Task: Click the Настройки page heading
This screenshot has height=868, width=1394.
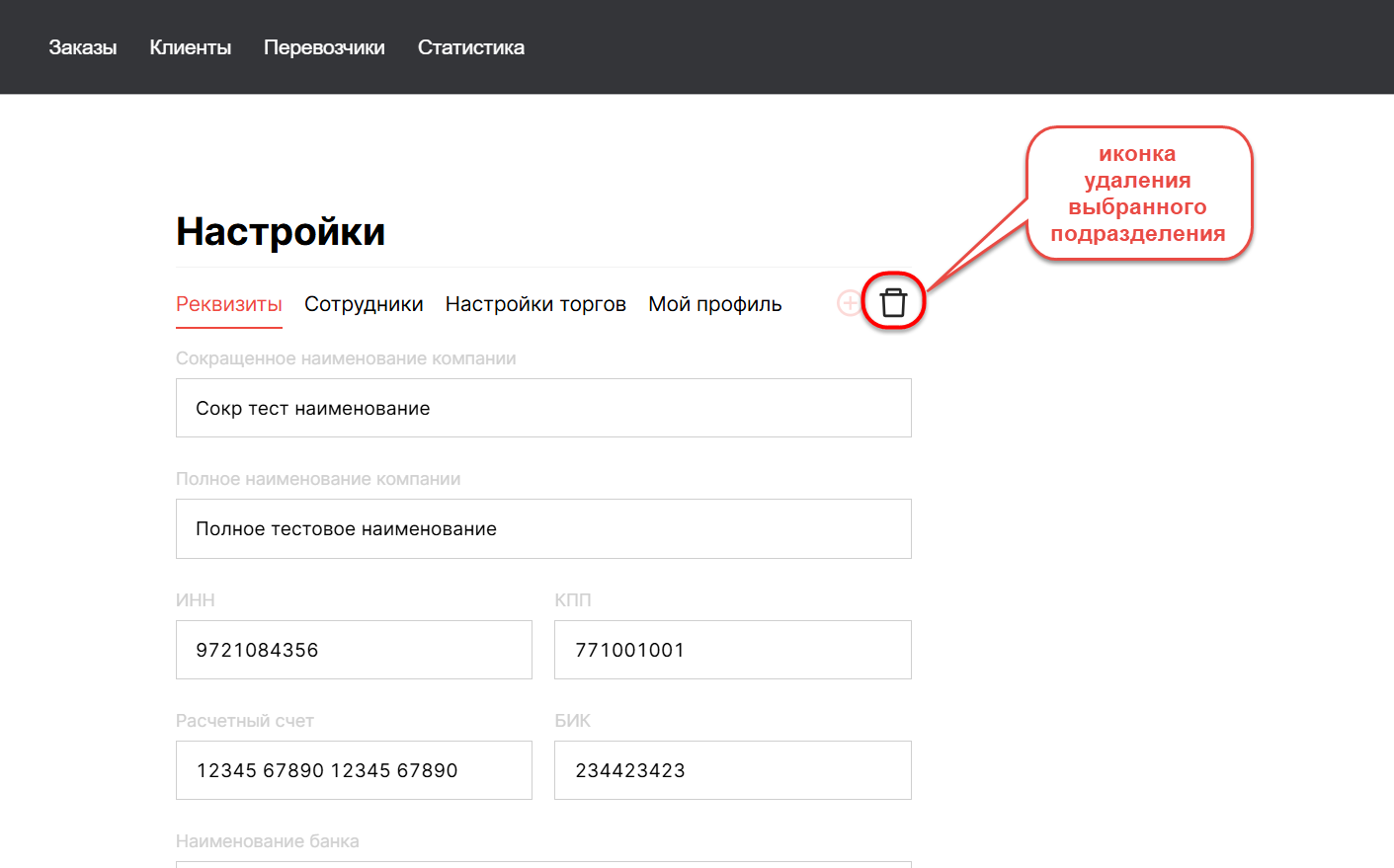Action: point(281,231)
